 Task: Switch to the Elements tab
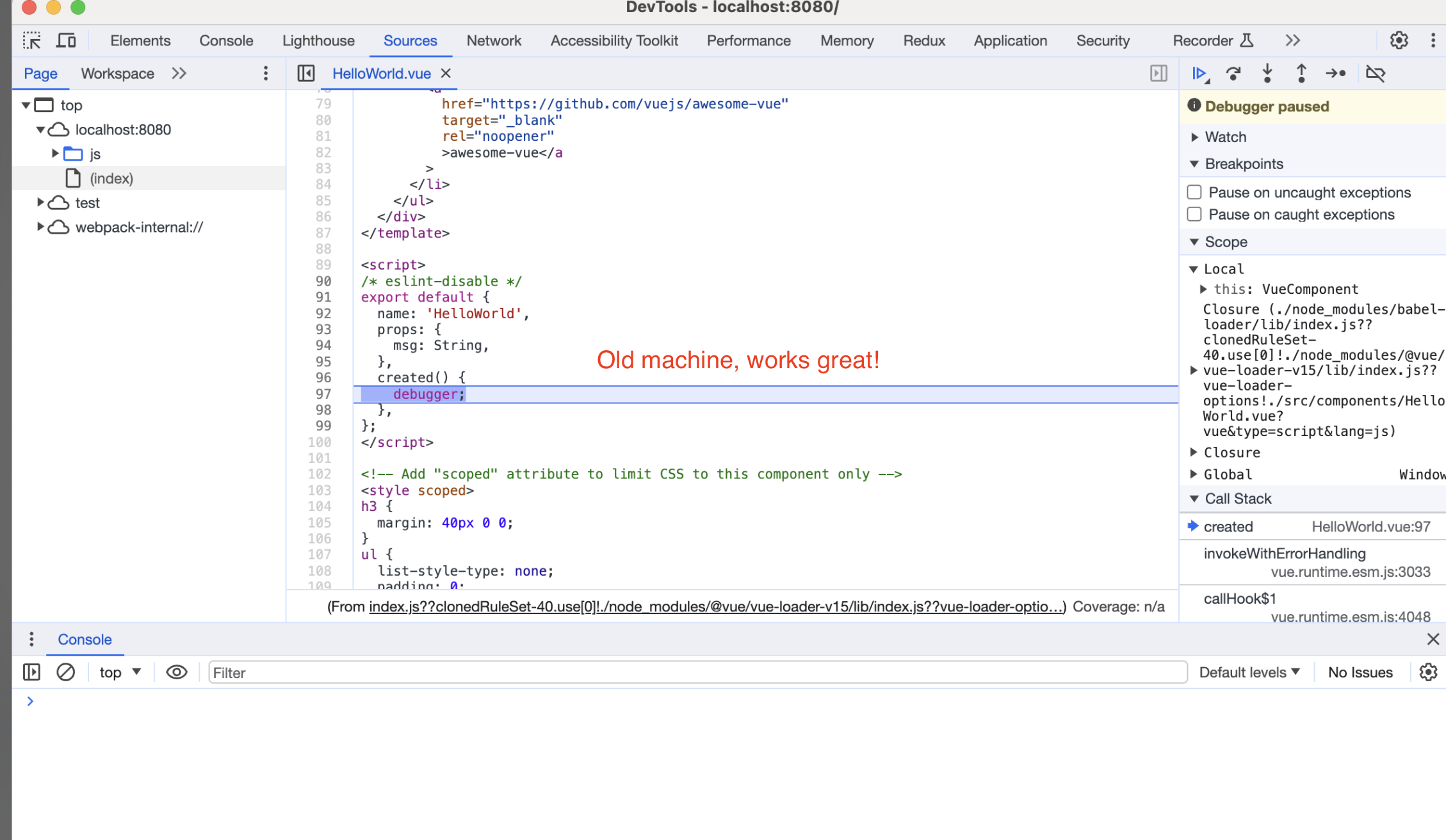pyautogui.click(x=140, y=41)
